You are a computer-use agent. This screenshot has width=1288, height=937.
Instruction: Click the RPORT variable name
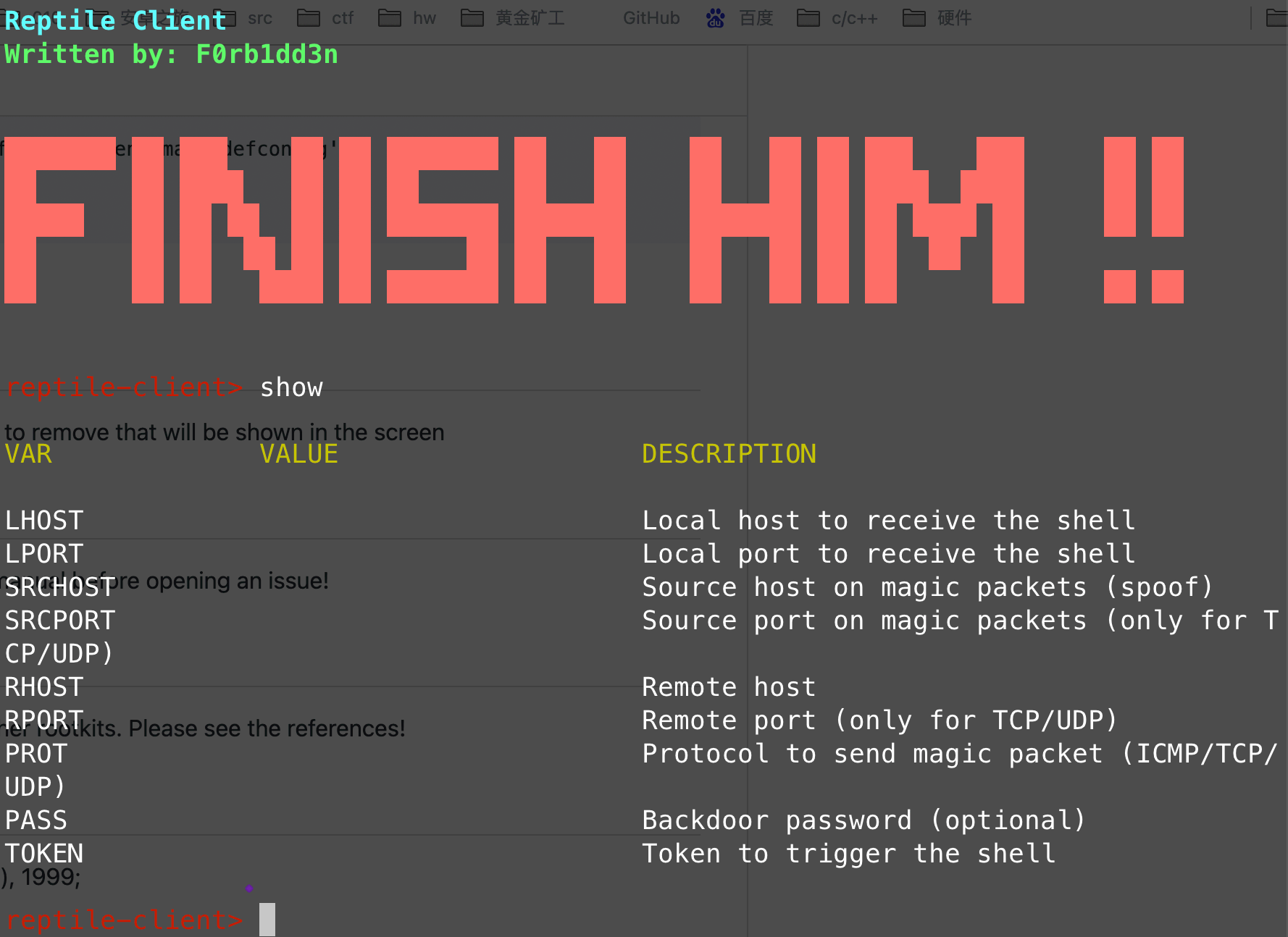tap(44, 720)
